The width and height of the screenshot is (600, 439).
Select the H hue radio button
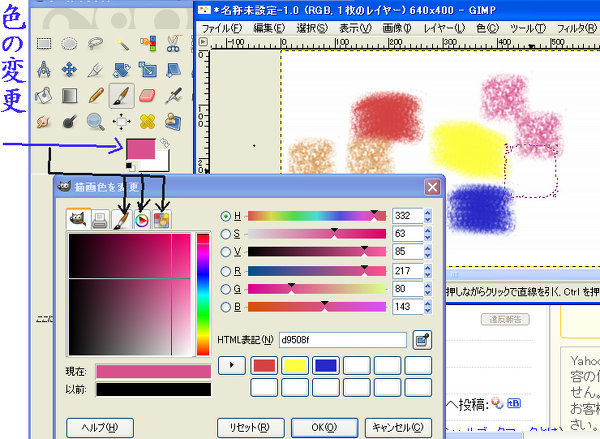(225, 216)
